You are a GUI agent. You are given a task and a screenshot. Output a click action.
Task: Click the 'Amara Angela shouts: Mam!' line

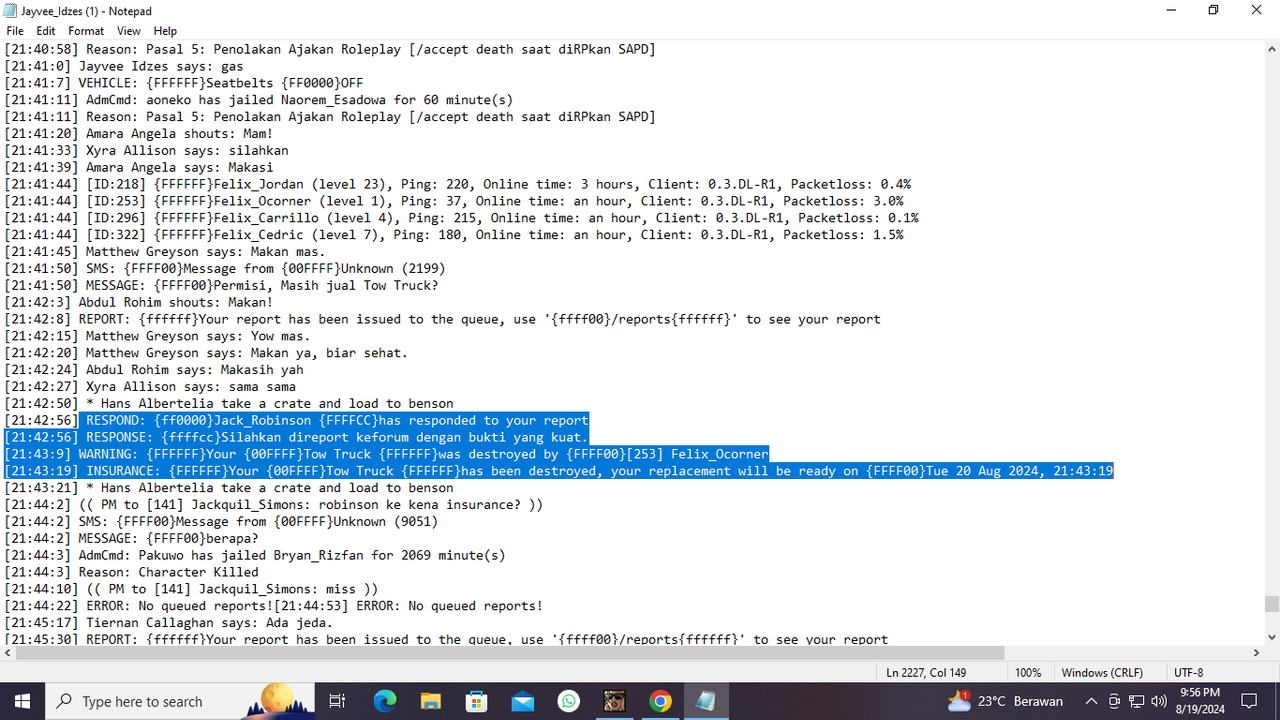(x=139, y=133)
